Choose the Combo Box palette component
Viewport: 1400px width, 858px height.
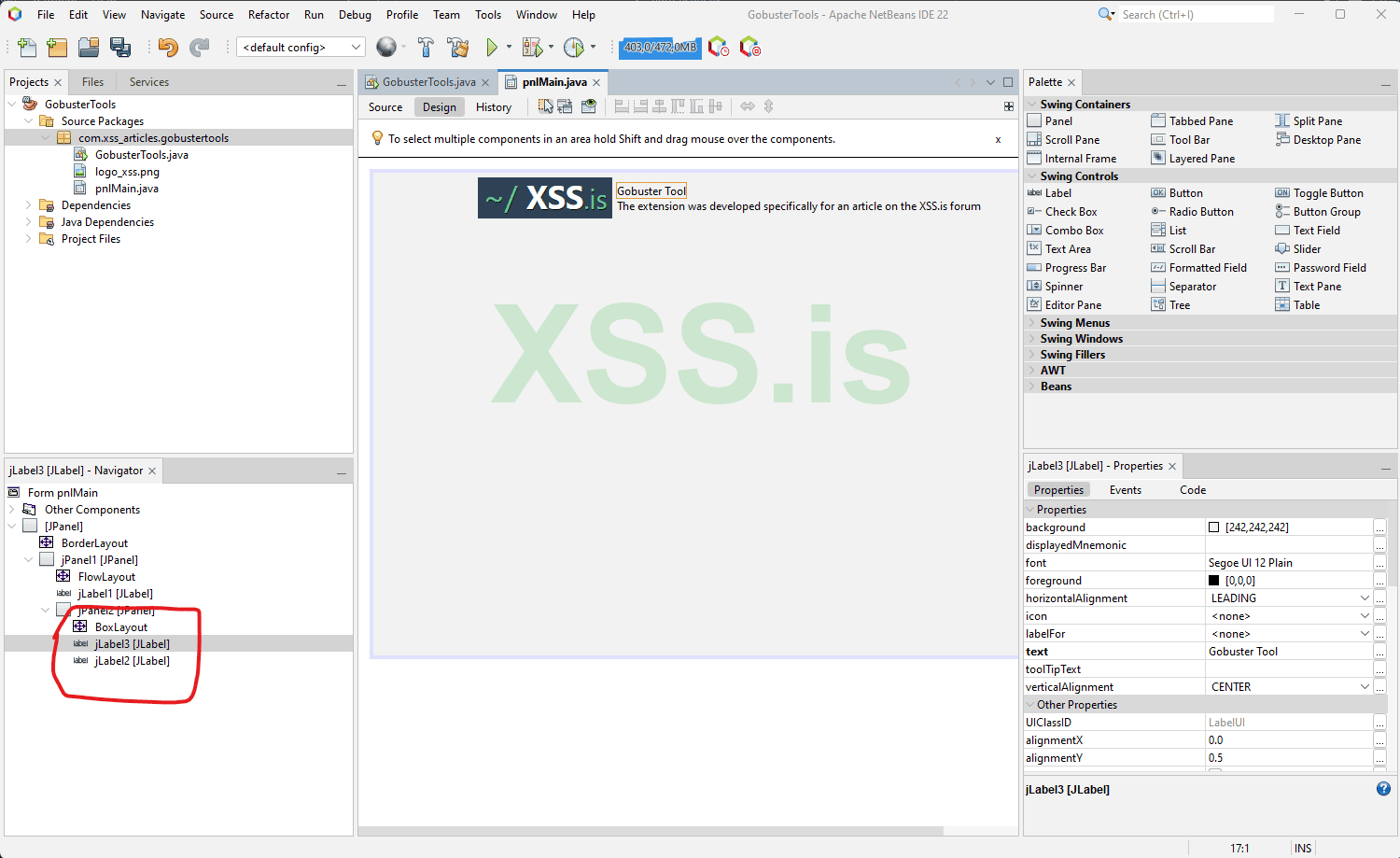click(1065, 231)
